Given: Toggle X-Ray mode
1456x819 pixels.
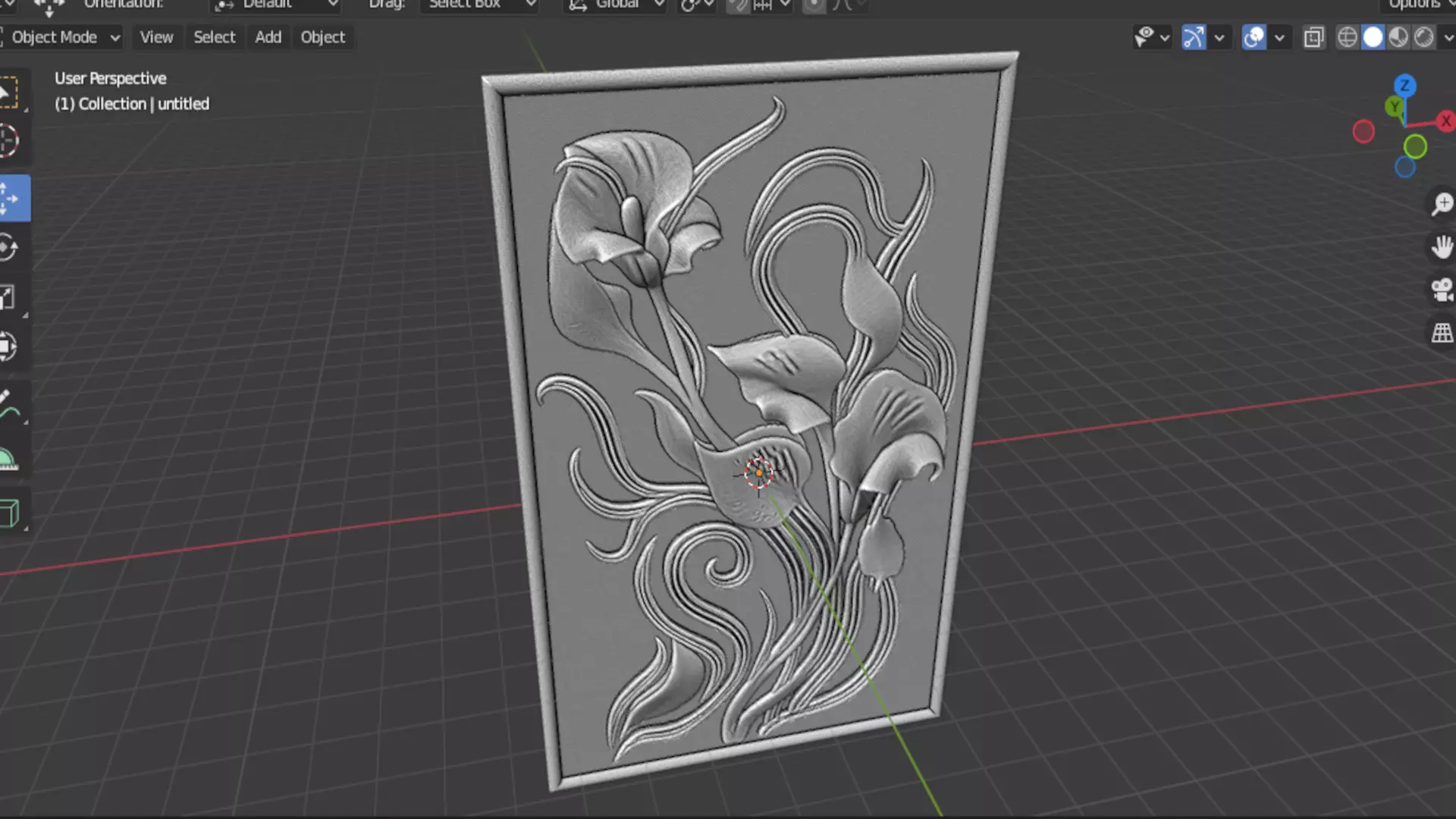Looking at the screenshot, I should coord(1313,37).
